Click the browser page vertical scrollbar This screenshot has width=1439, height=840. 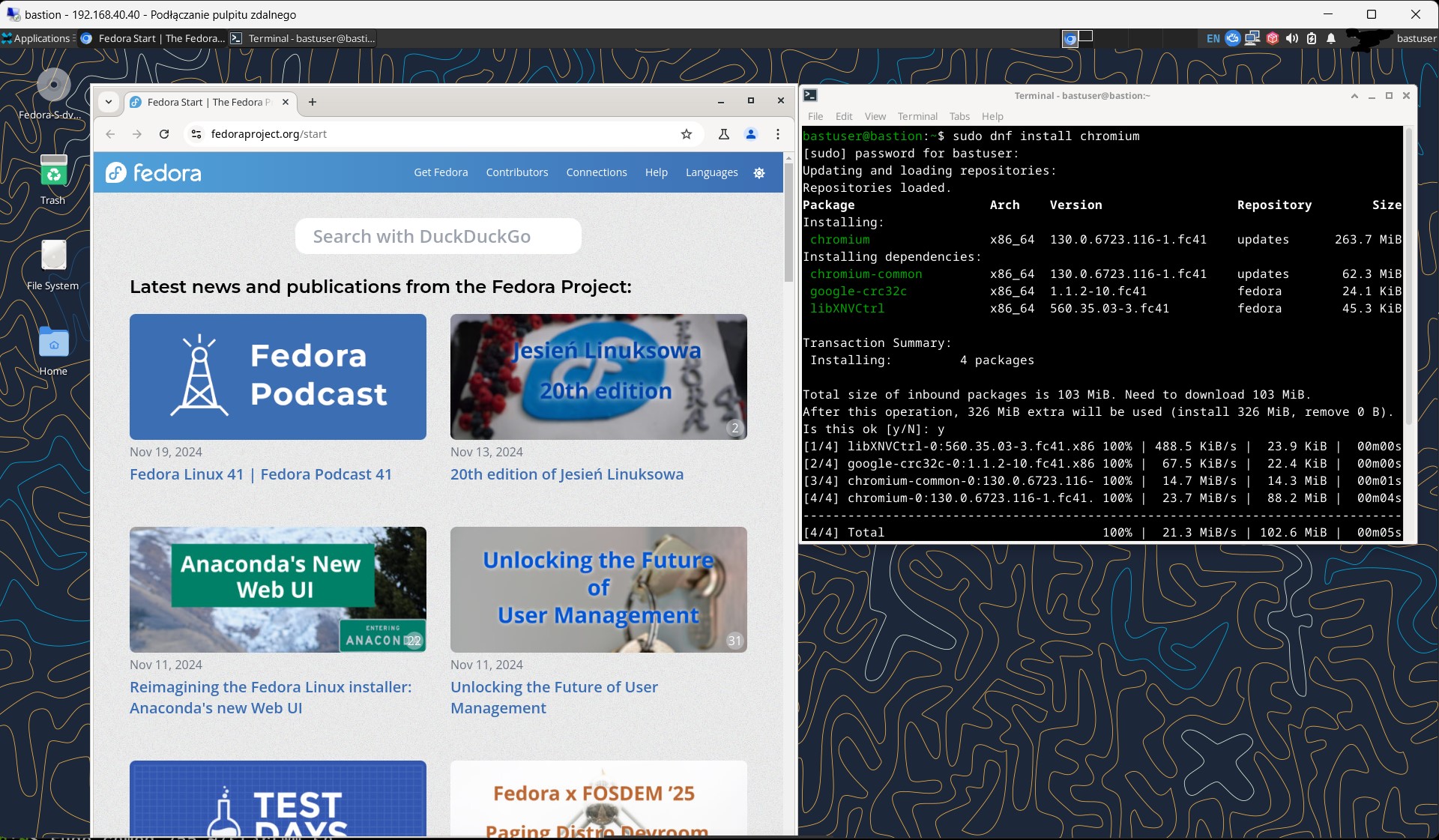[788, 223]
